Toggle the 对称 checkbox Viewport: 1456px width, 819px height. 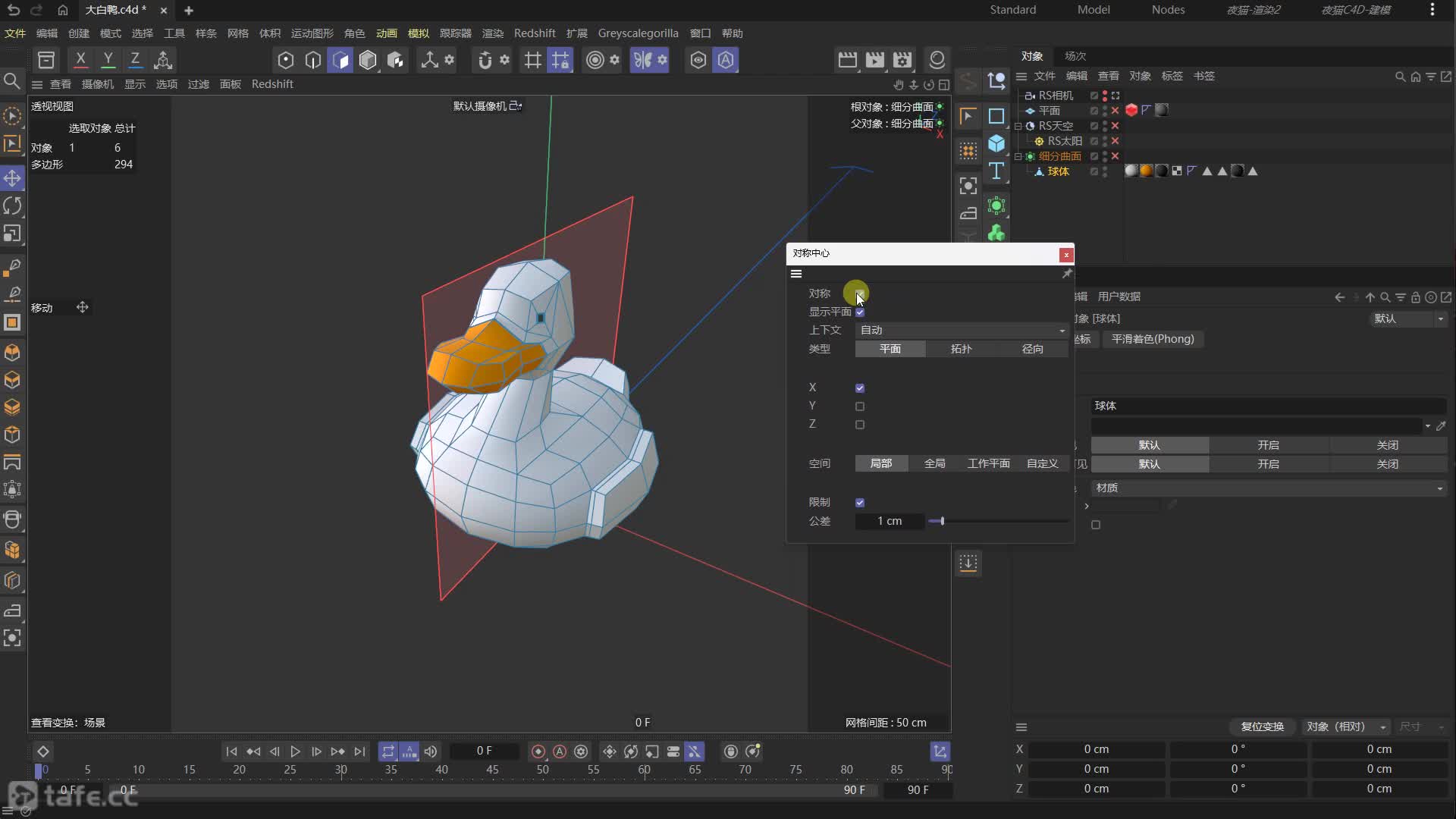click(859, 293)
